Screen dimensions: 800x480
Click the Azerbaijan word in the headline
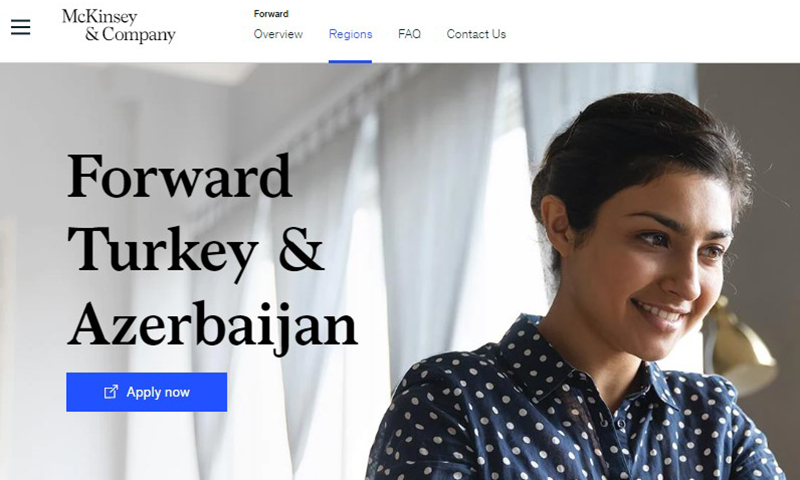pyautogui.click(x=213, y=325)
